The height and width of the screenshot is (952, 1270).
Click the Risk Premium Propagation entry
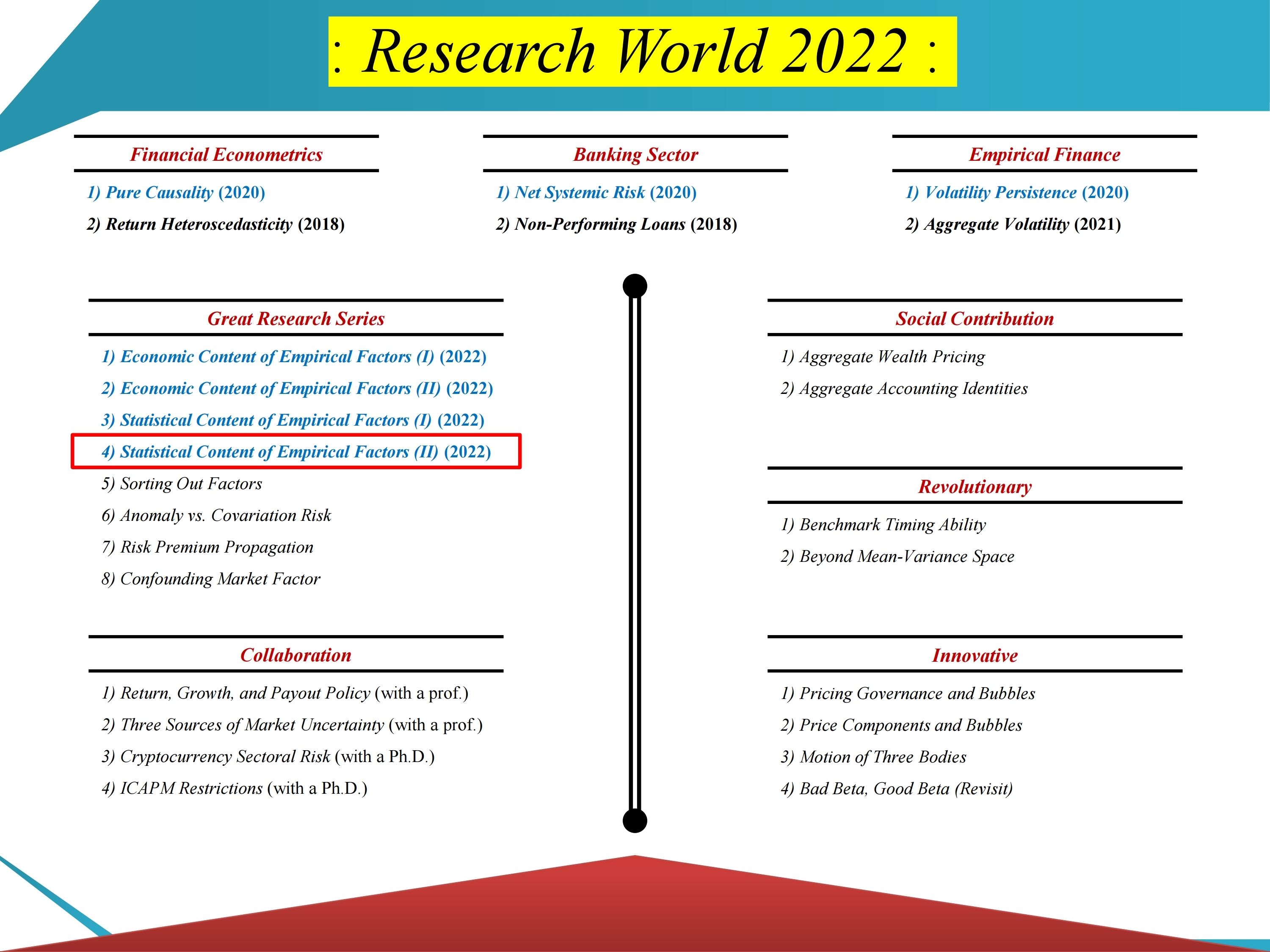207,548
